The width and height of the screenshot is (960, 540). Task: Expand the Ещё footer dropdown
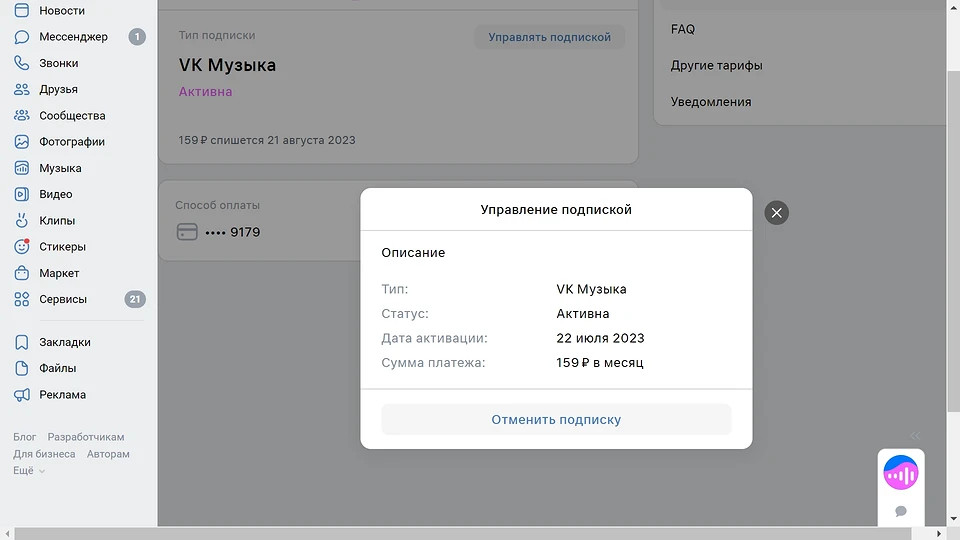pyautogui.click(x=29, y=471)
